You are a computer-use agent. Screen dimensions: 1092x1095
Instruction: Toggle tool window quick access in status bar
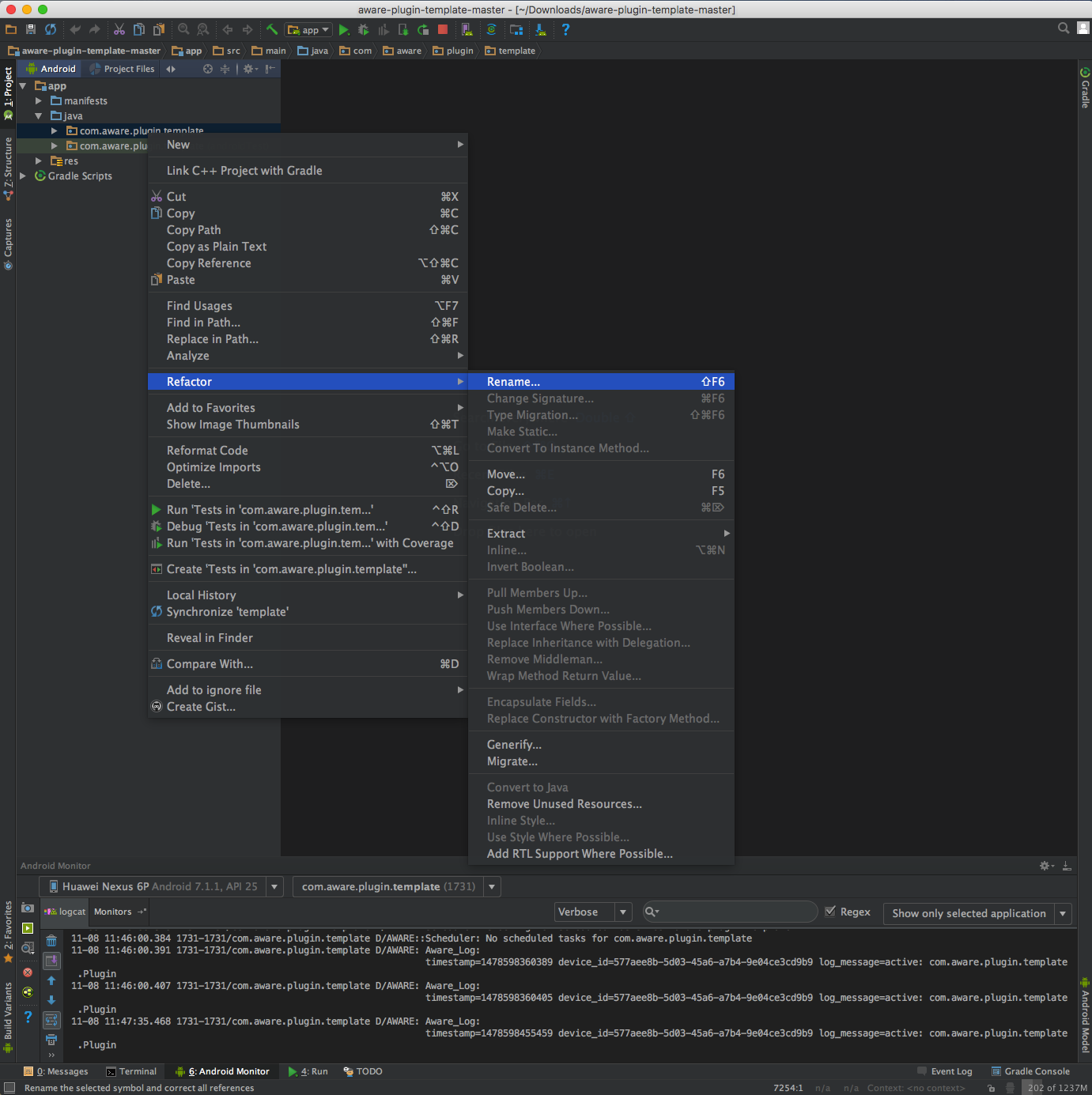click(x=9, y=1088)
